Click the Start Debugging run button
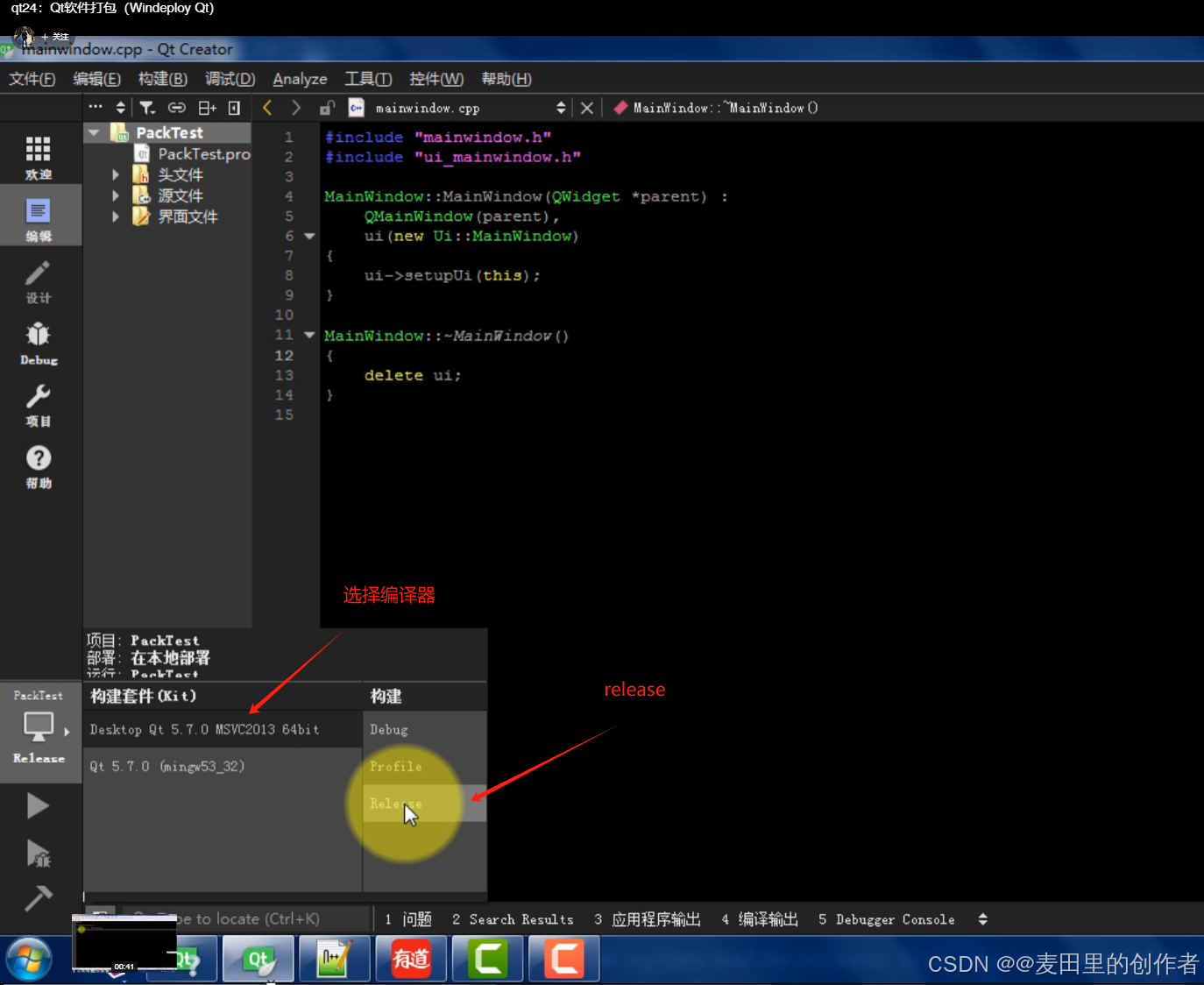Viewport: 1204px width, 985px height. pyautogui.click(x=38, y=854)
